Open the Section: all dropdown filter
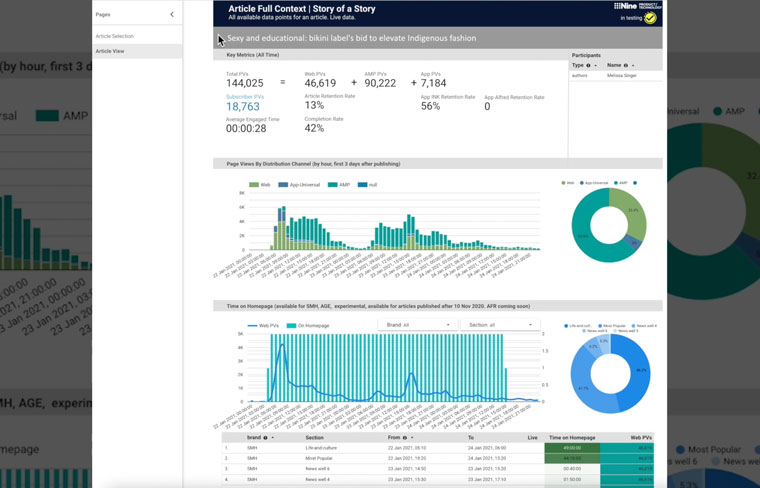Image resolution: width=760 pixels, height=488 pixels. tap(500, 325)
